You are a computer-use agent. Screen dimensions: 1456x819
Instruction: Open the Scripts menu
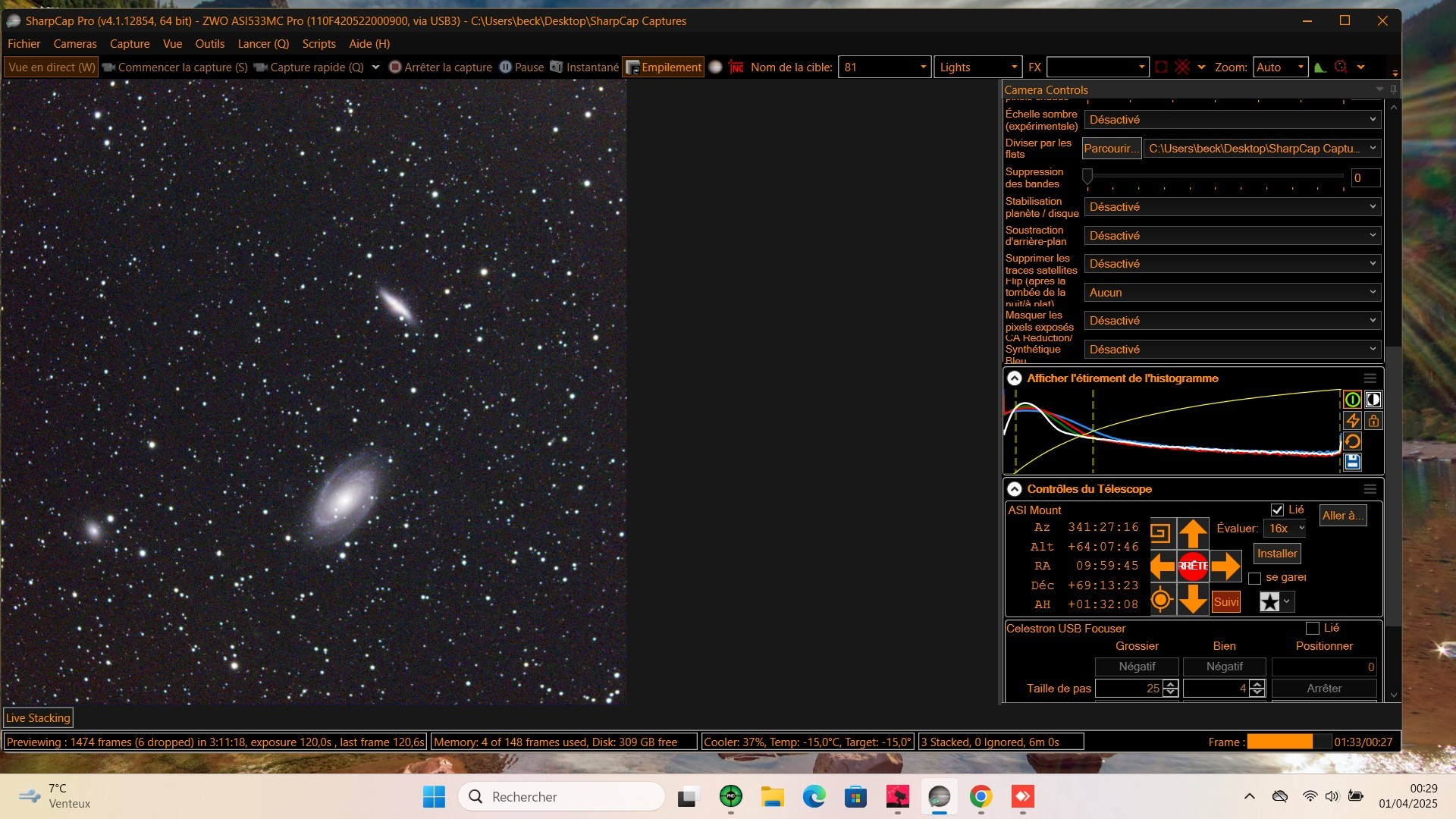[318, 44]
